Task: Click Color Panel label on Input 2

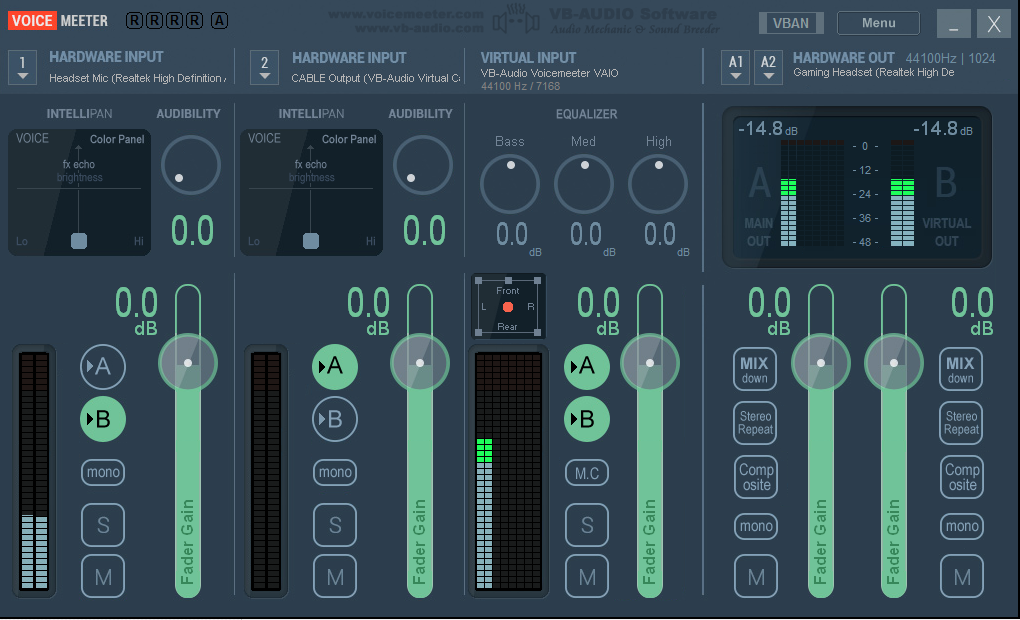Action: pos(349,139)
